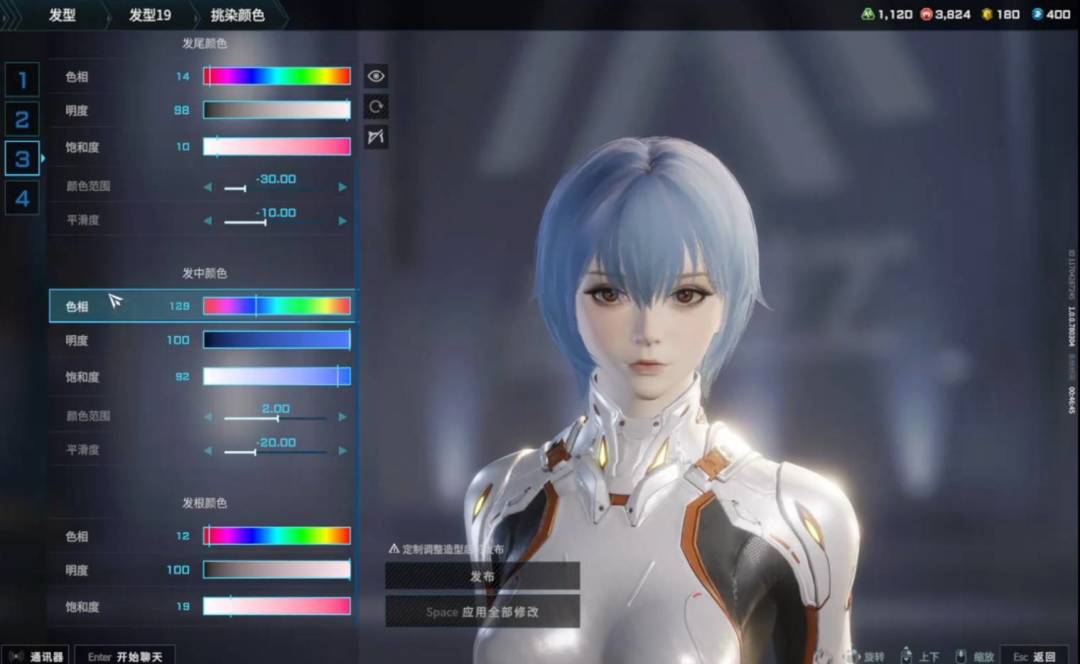Click the reset rotate arrow icon

(x=375, y=106)
